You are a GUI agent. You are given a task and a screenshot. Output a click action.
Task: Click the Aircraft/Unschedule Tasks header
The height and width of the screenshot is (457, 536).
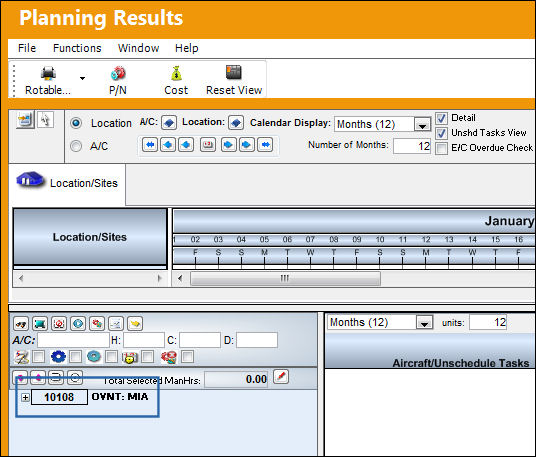pyautogui.click(x=430, y=350)
